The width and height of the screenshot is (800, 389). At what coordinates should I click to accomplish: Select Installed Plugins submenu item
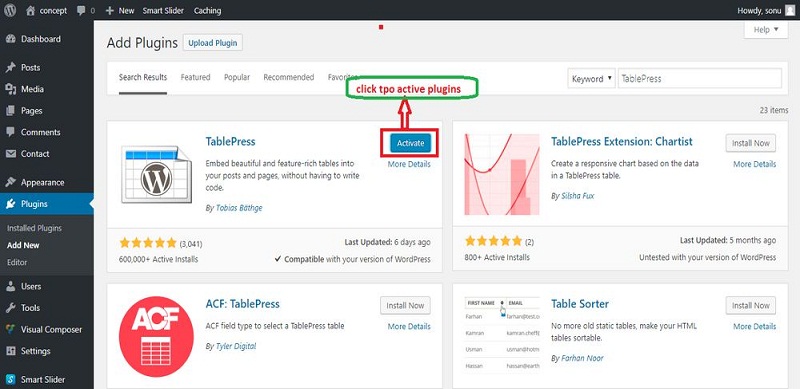34,228
